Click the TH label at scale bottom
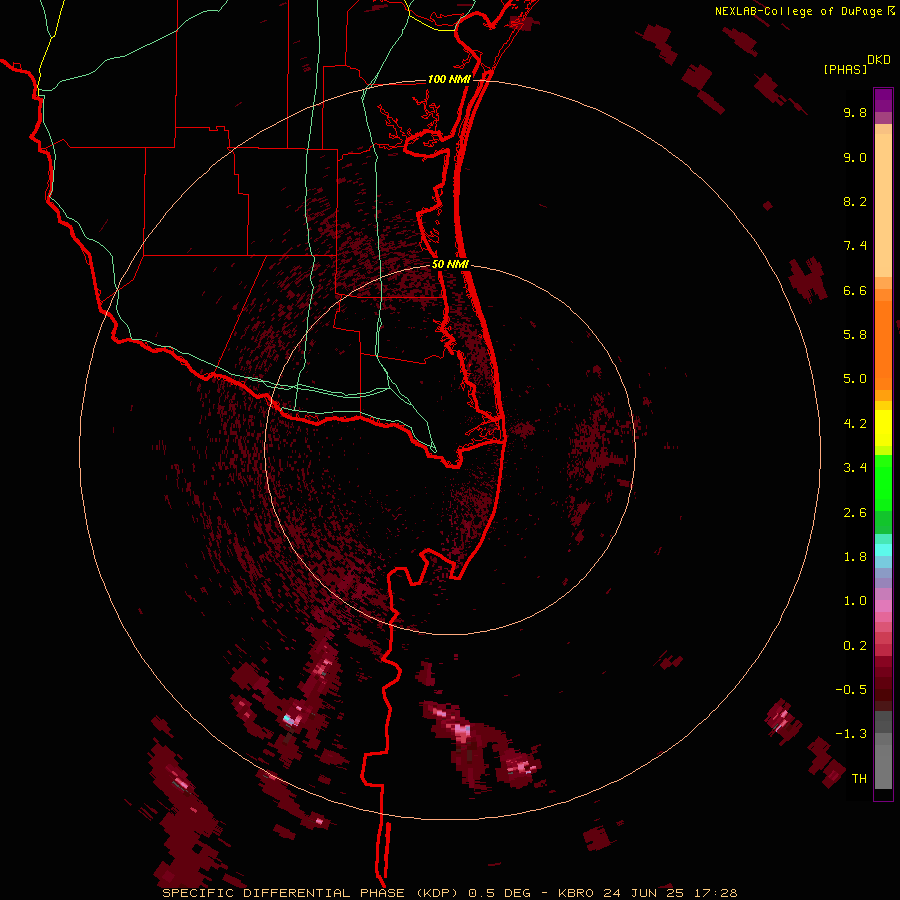 point(859,779)
